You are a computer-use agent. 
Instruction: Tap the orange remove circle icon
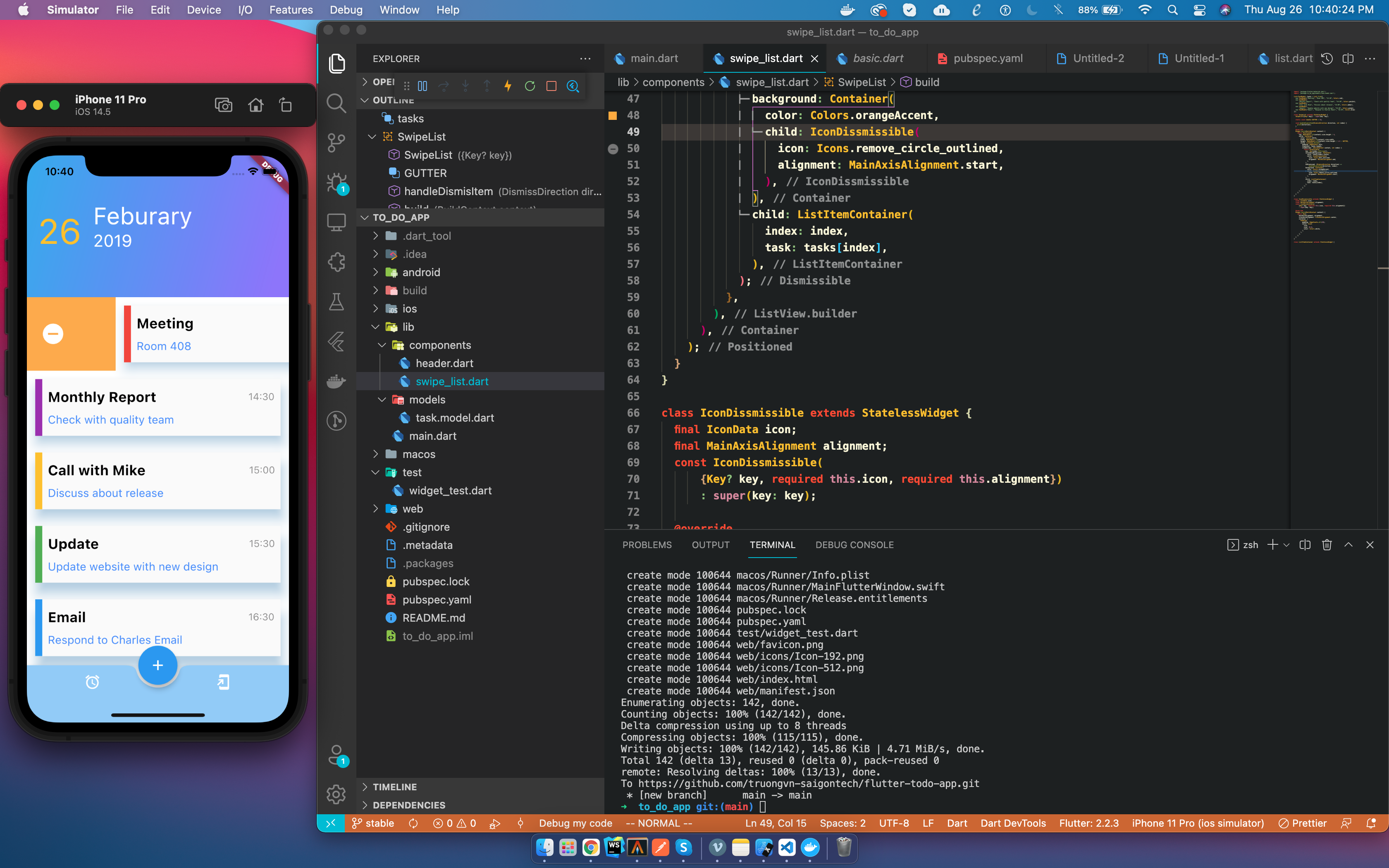53,334
